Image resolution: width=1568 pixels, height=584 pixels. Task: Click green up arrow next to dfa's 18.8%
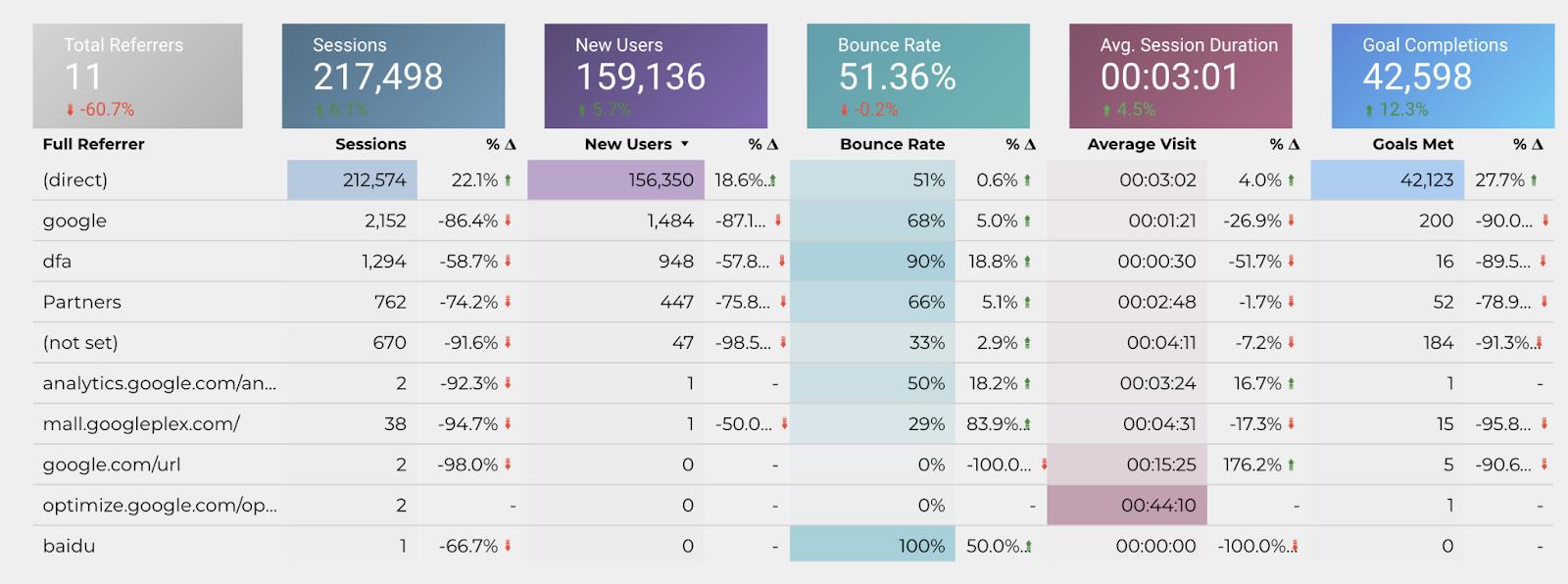coord(1027,262)
